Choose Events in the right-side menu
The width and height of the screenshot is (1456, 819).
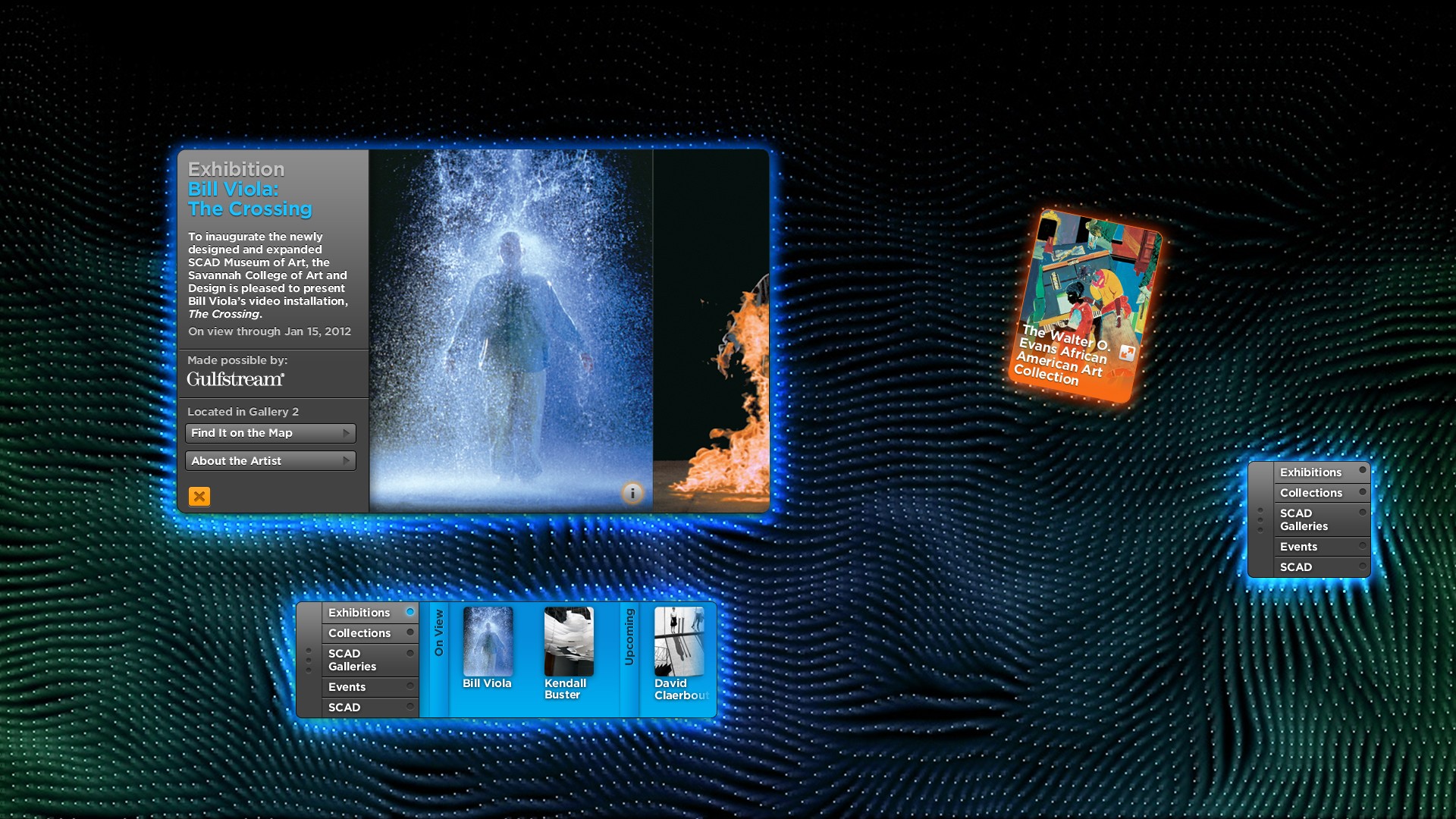tap(1322, 547)
